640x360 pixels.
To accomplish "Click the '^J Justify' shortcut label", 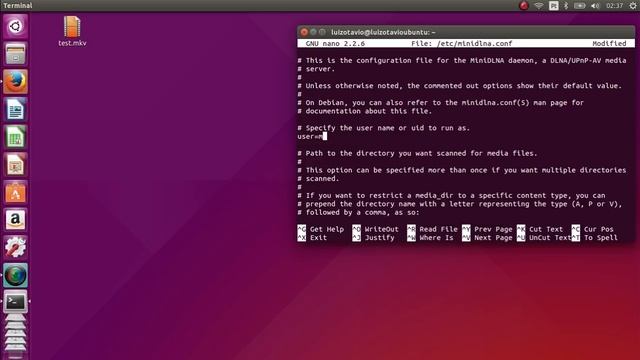I will coord(373,238).
